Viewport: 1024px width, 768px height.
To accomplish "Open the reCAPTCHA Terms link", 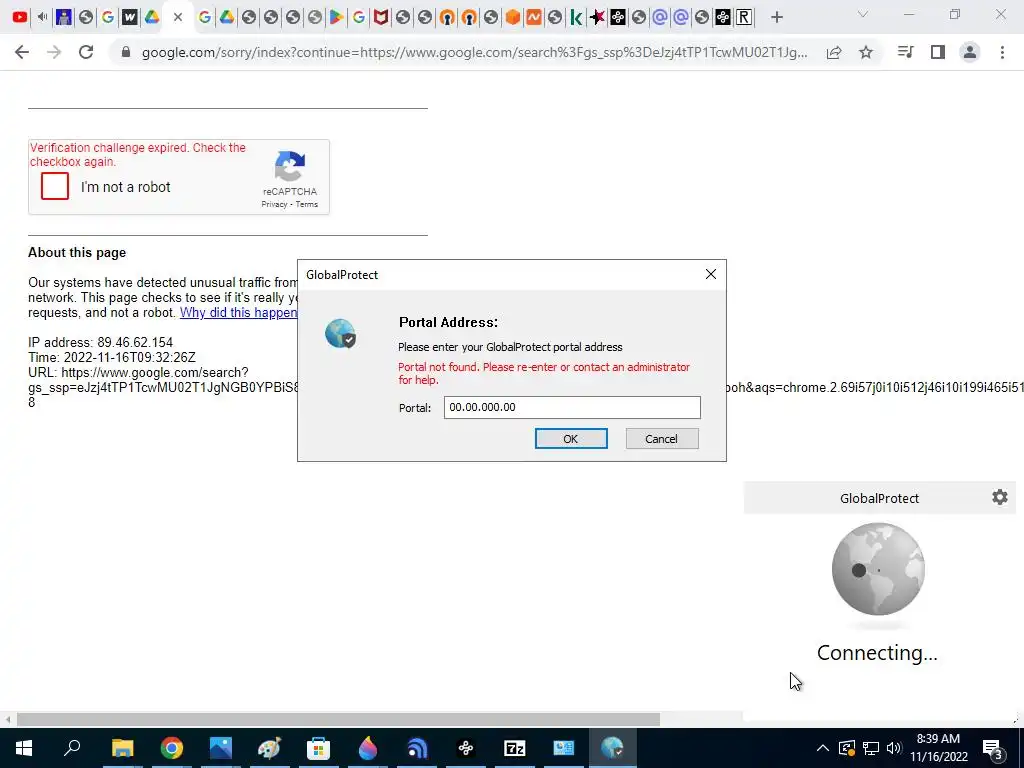I will tap(306, 204).
